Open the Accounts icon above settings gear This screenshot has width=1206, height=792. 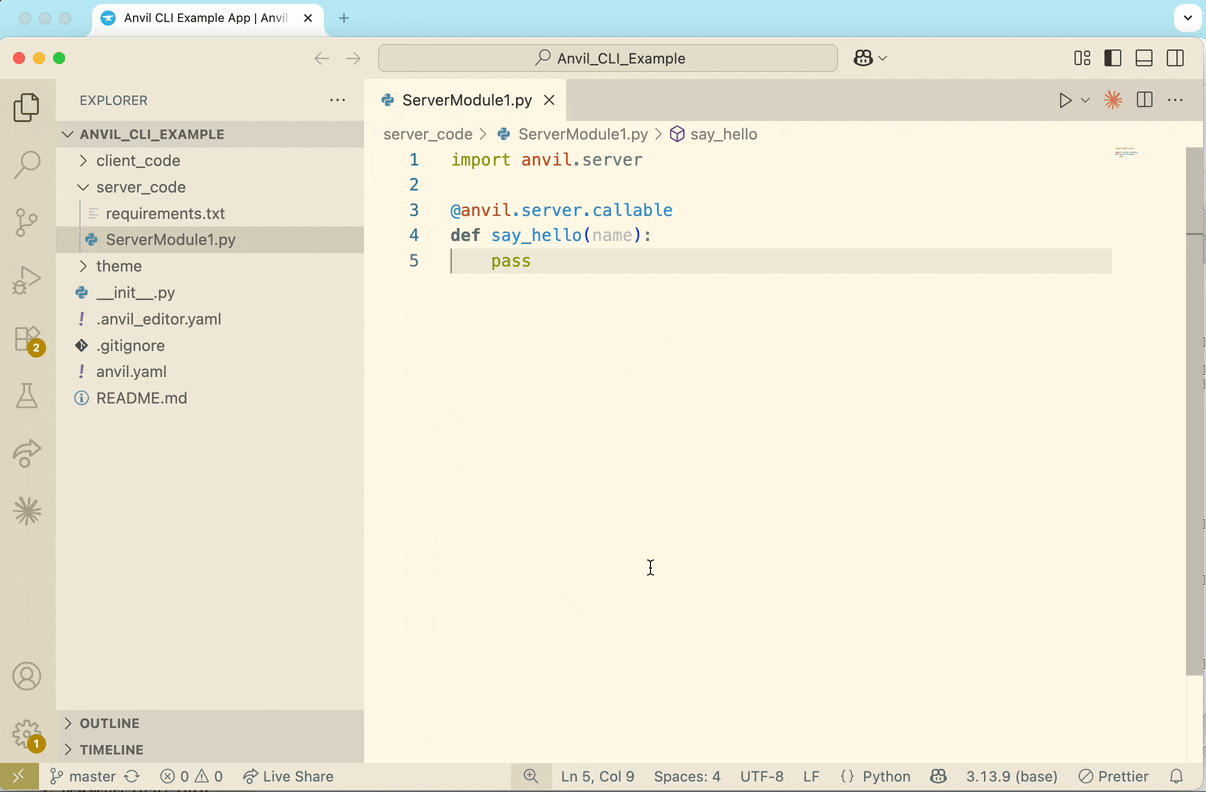point(27,676)
